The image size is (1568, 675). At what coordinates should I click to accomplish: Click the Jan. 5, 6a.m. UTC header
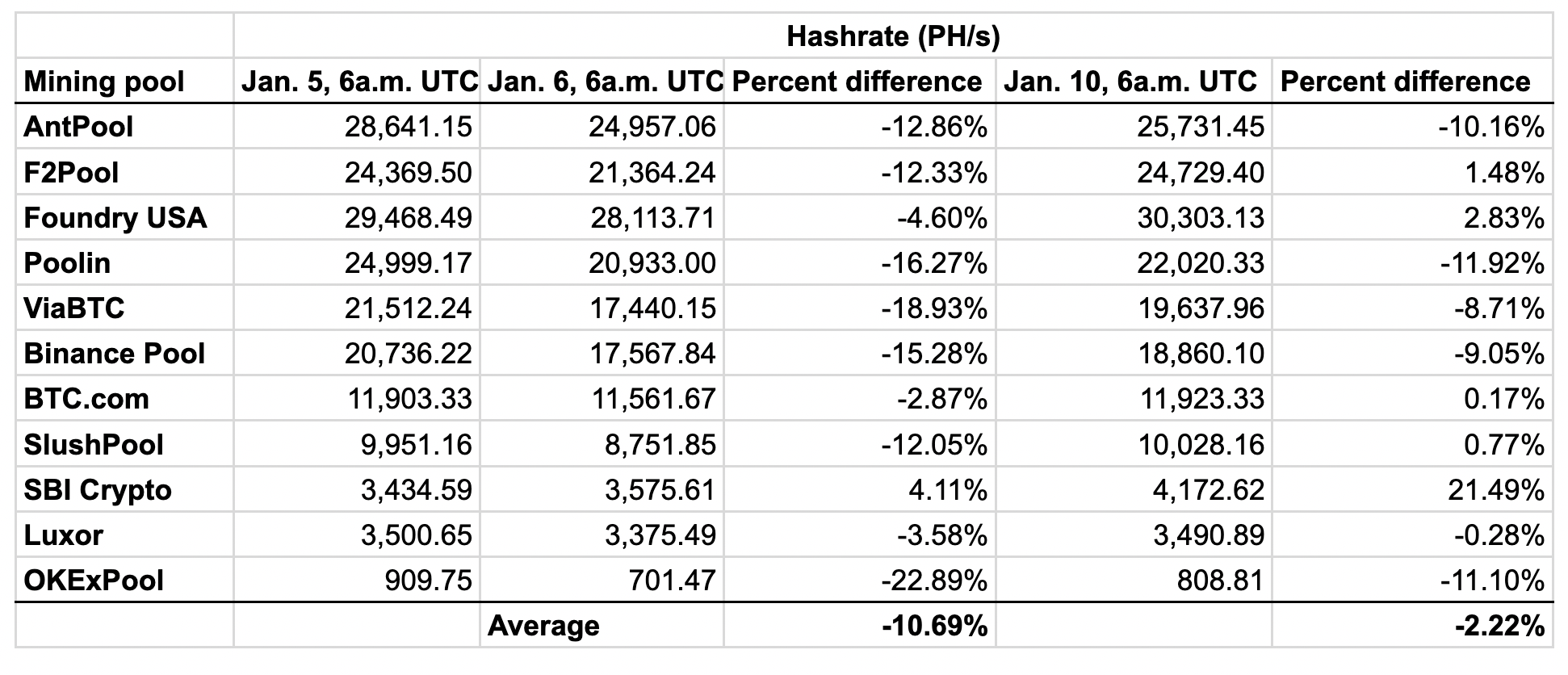click(357, 82)
